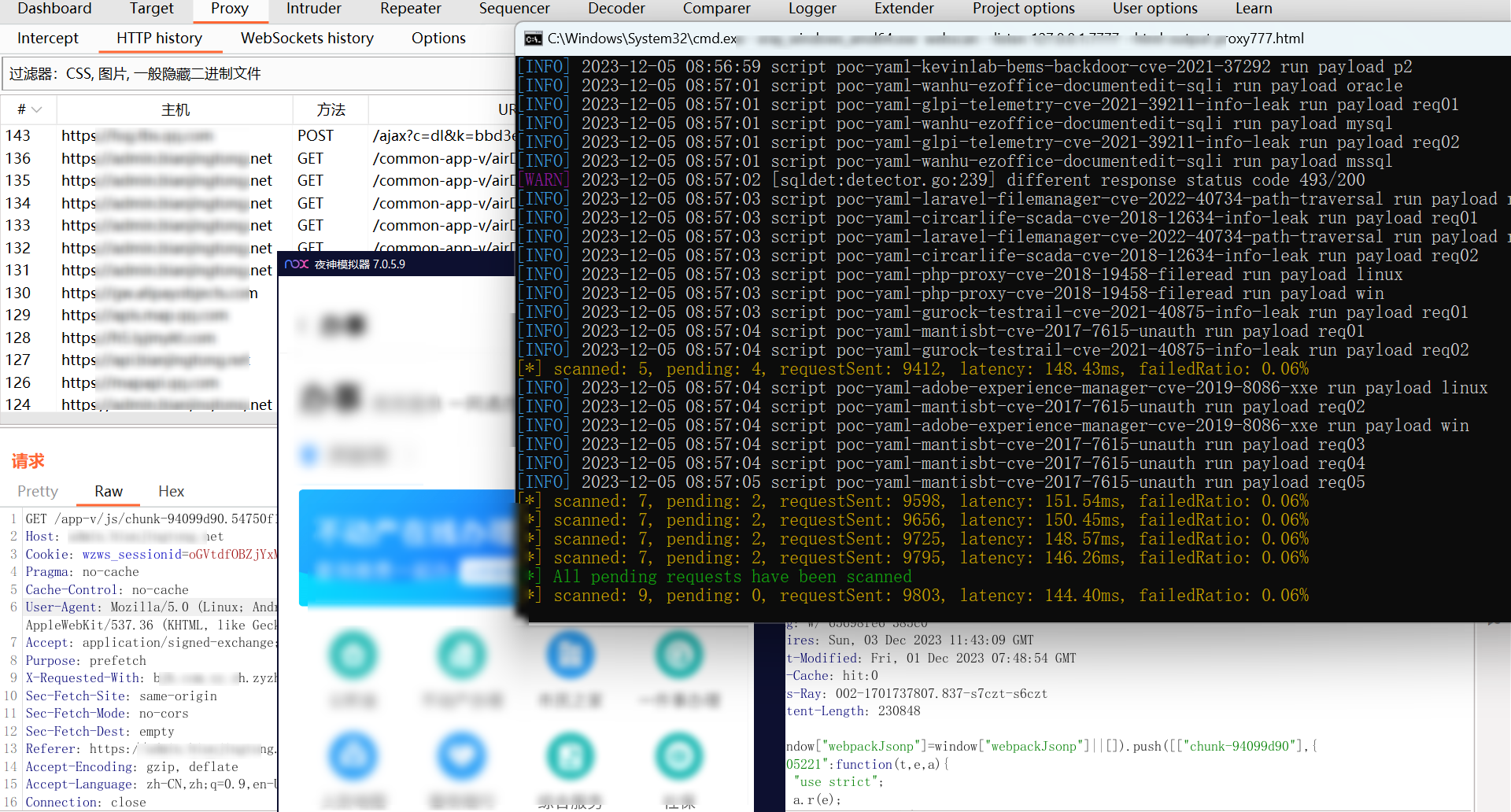The image size is (1511, 812).
Task: Sort by the # column header
Action: (29, 110)
